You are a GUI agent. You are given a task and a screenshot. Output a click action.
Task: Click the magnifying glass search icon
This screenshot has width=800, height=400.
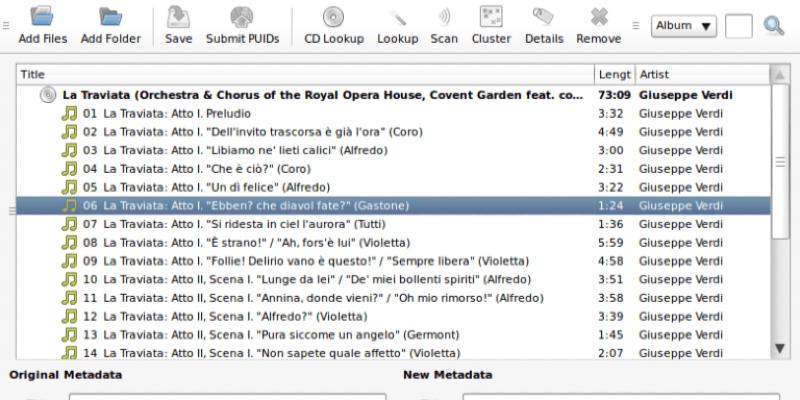click(x=773, y=26)
